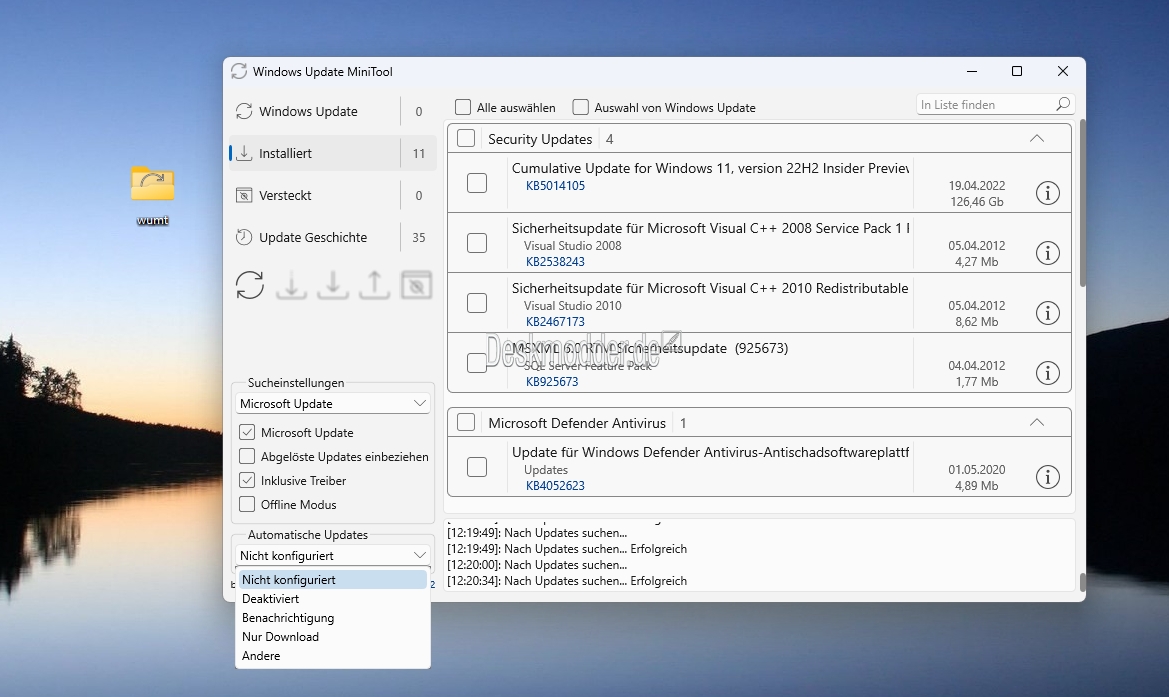This screenshot has height=697, width=1169.
Task: Open the KB4052623 link
Action: [555, 485]
